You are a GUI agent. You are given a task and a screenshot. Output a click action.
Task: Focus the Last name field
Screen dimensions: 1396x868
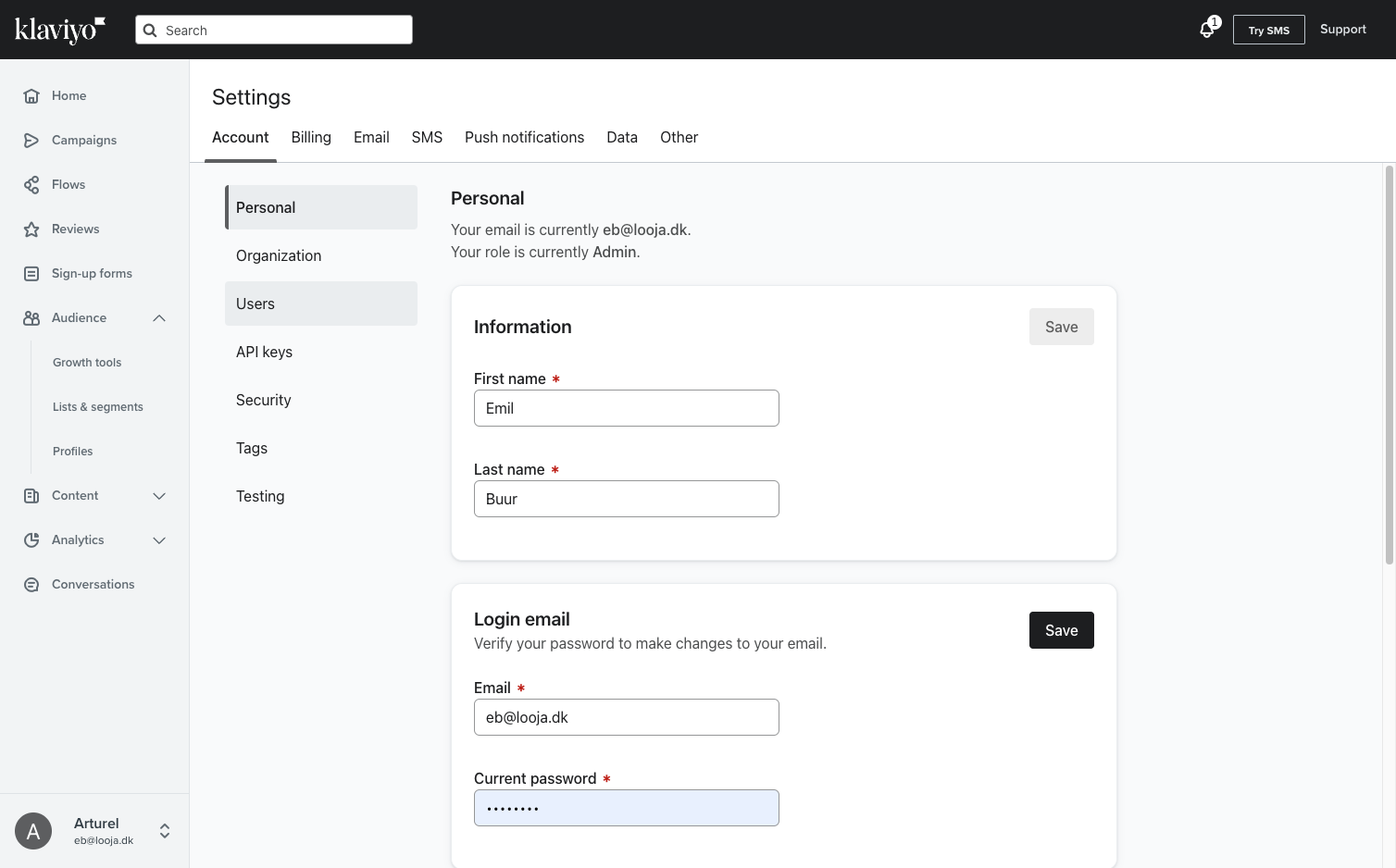[x=627, y=499]
